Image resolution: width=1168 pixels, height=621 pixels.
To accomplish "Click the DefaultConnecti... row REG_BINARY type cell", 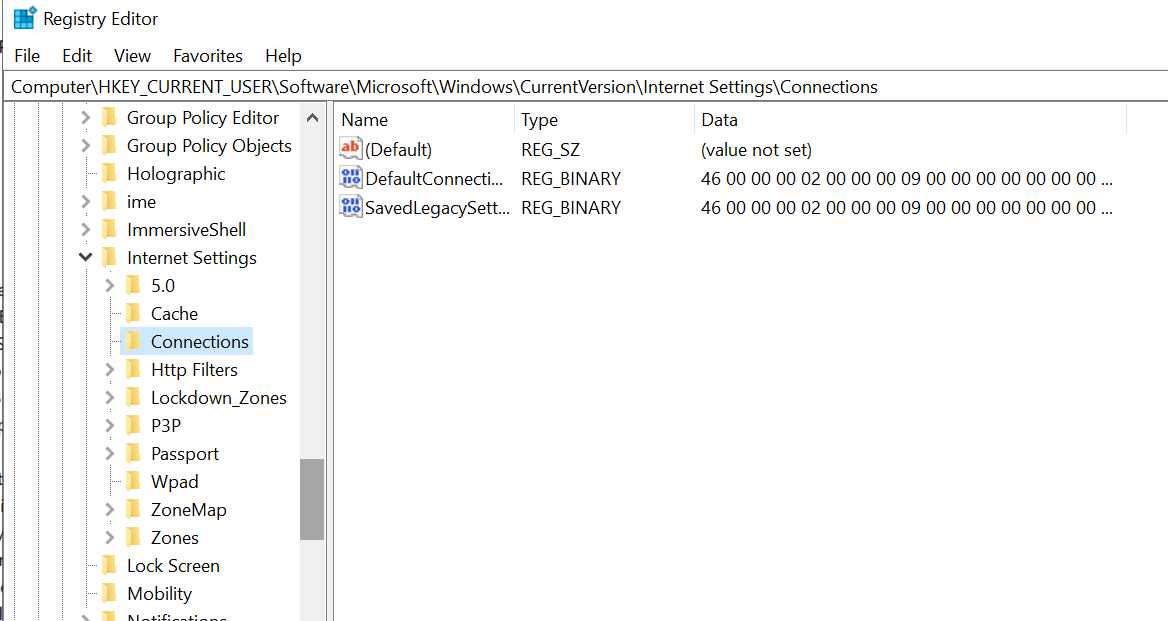I will [x=571, y=179].
